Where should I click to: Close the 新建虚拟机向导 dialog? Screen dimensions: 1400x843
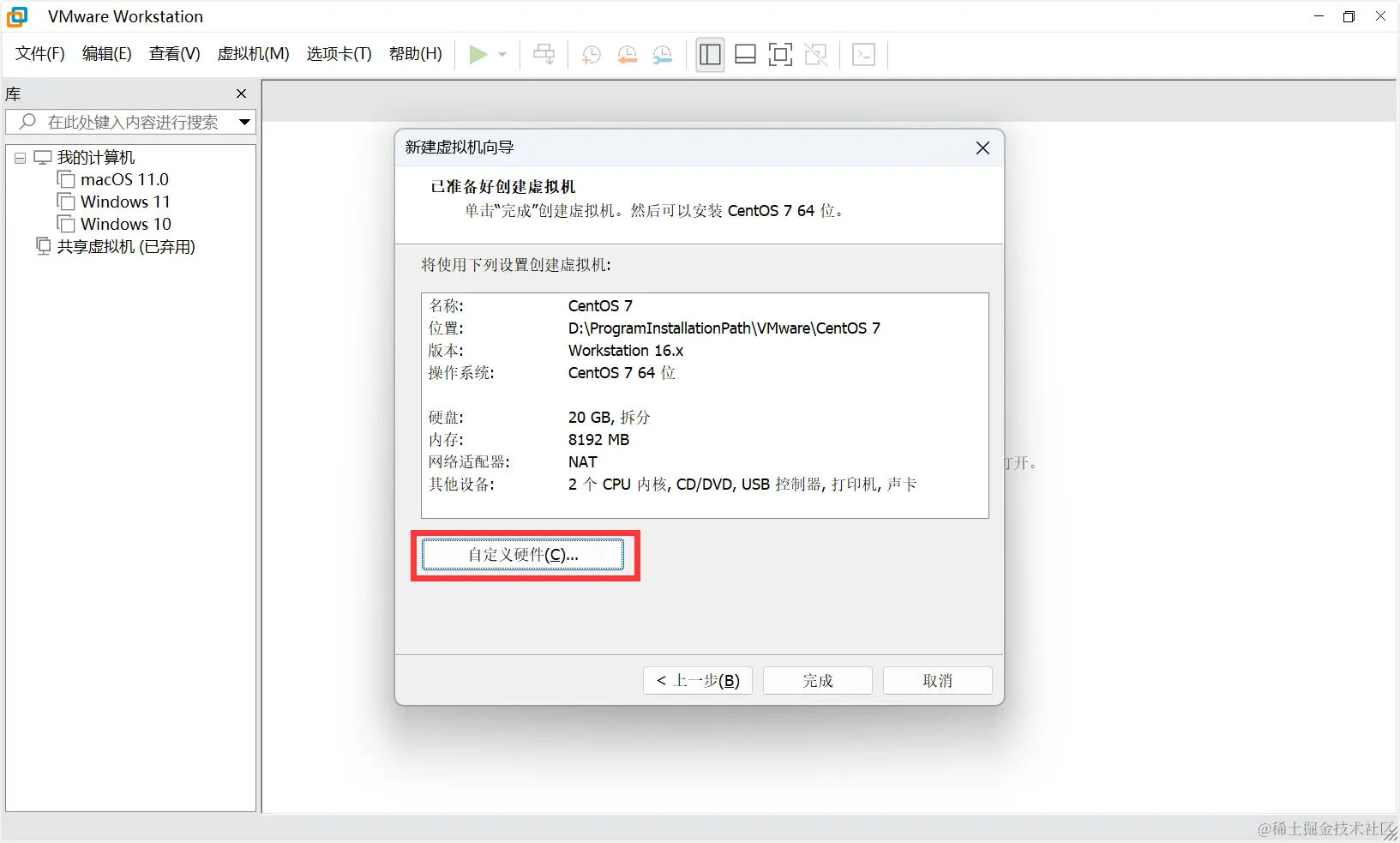982,148
